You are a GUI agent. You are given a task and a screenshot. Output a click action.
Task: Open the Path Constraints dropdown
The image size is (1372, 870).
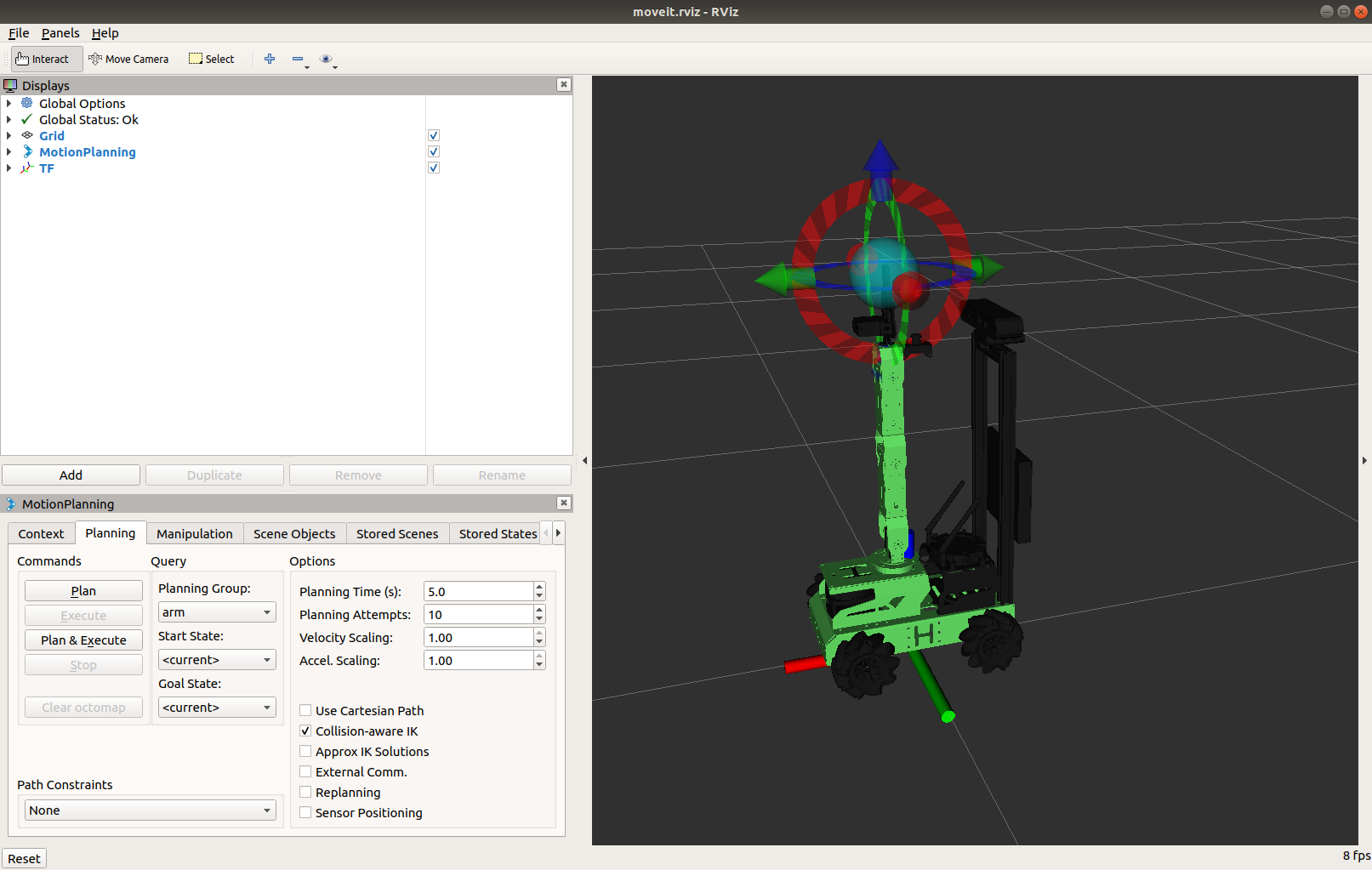click(x=150, y=810)
